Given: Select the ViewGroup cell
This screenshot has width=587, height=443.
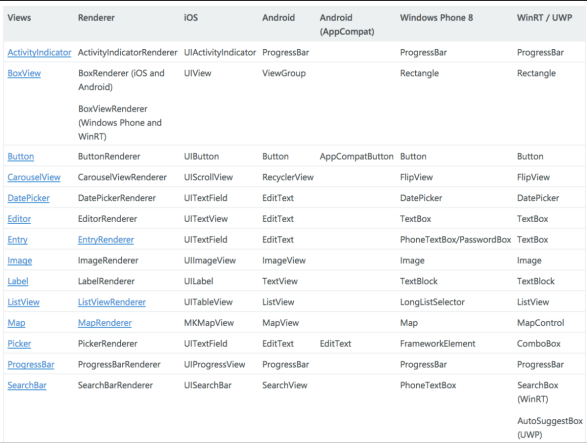Looking at the screenshot, I should [x=284, y=73].
